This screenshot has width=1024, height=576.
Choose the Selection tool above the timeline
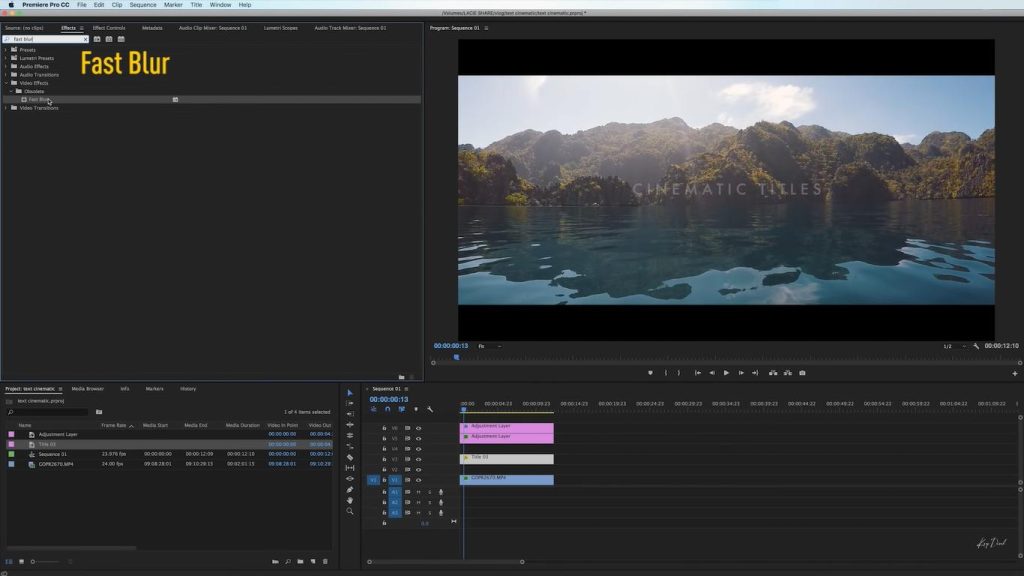click(350, 392)
